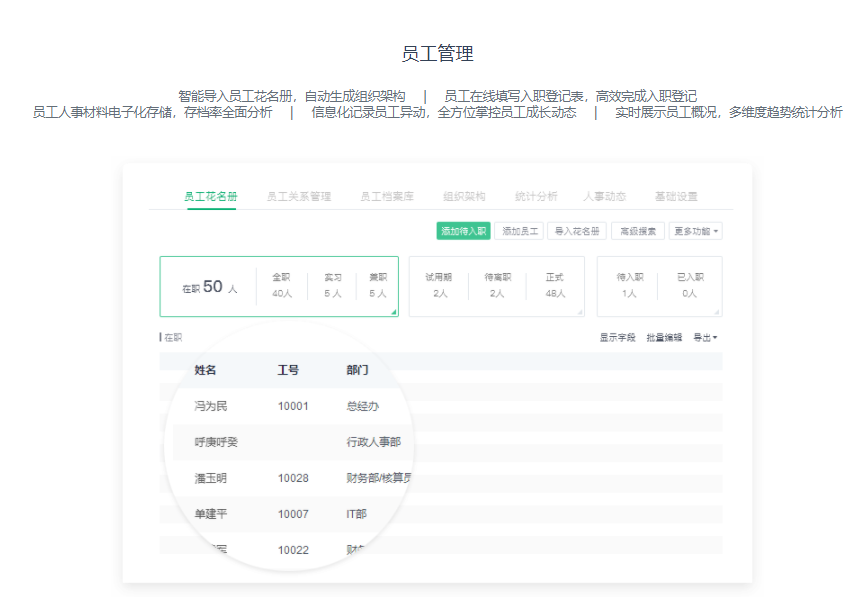Switch to 员工关系管理 tab
Screen dimensions: 853x597
(299, 196)
